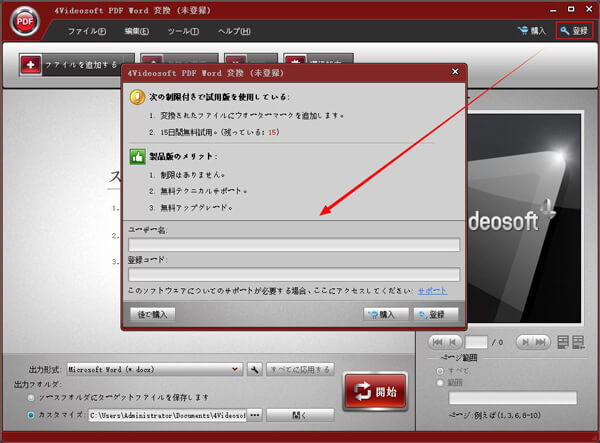The image size is (600, 443).
Task: Click the green thumbs-up icon
Action: point(137,157)
